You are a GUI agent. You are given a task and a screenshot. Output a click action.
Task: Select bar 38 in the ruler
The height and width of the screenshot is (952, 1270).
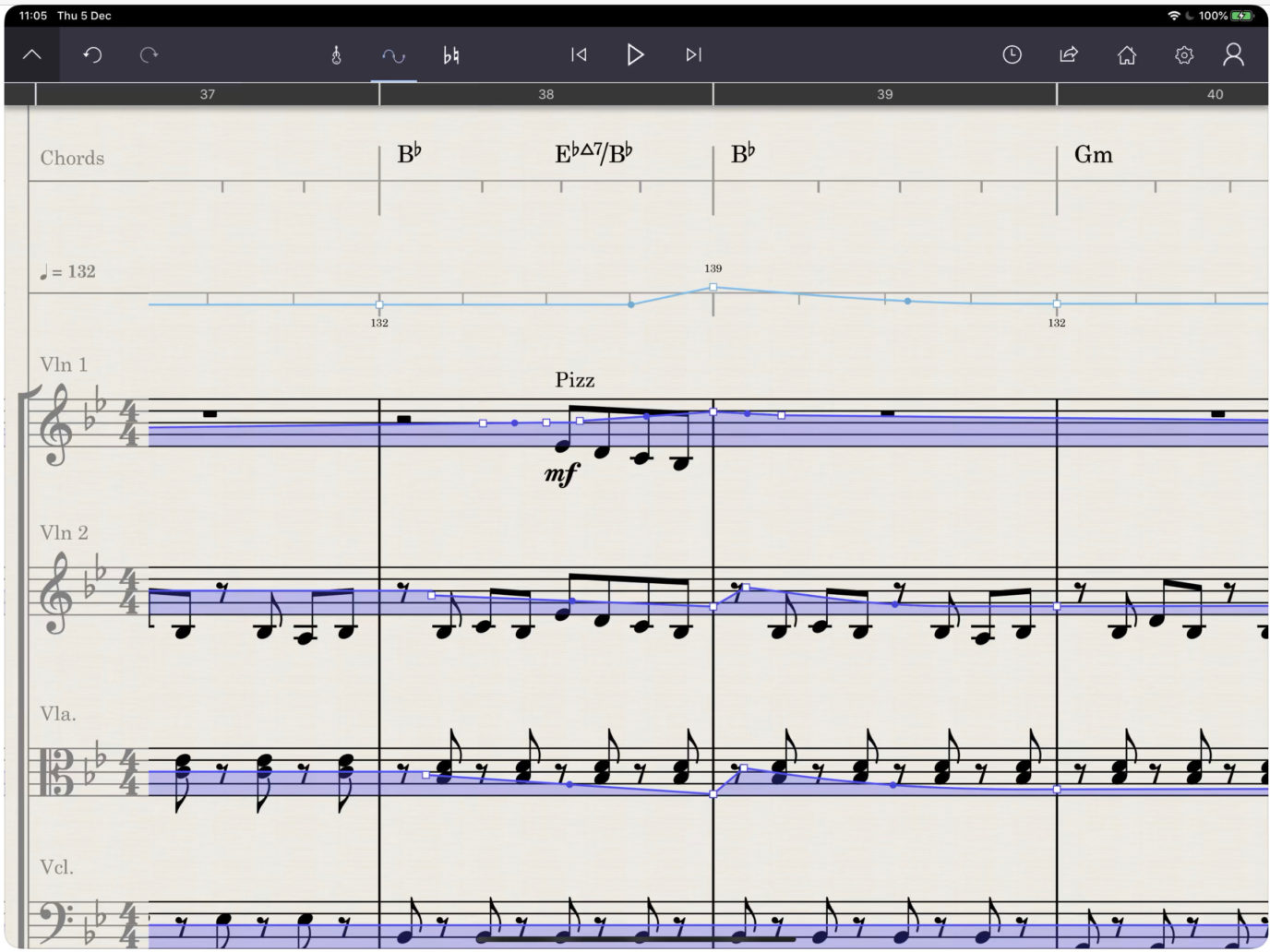545,94
